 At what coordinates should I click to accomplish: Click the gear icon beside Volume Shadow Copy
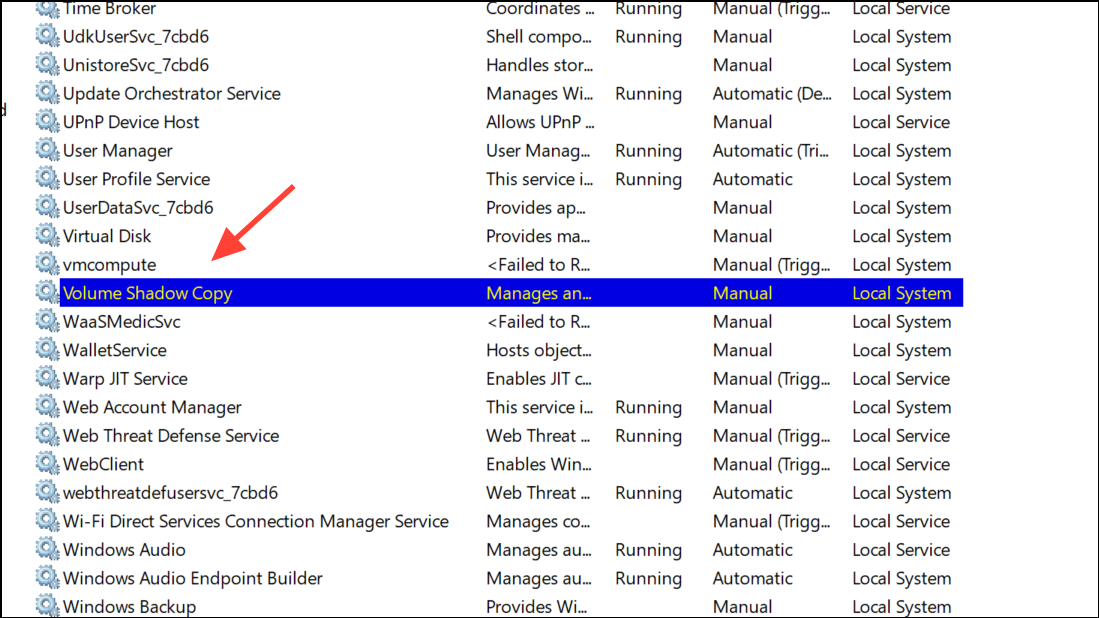click(x=47, y=293)
